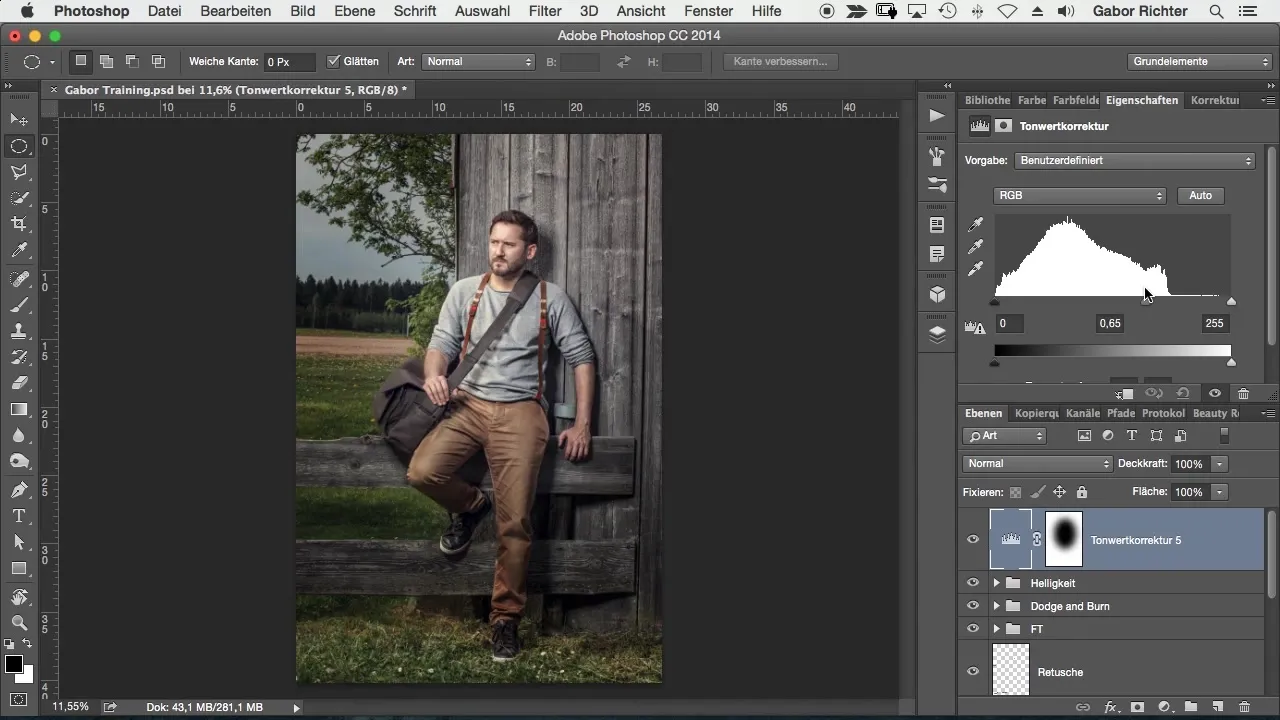The image size is (1280, 720).
Task: Select the Path Selection tool
Action: click(19, 542)
